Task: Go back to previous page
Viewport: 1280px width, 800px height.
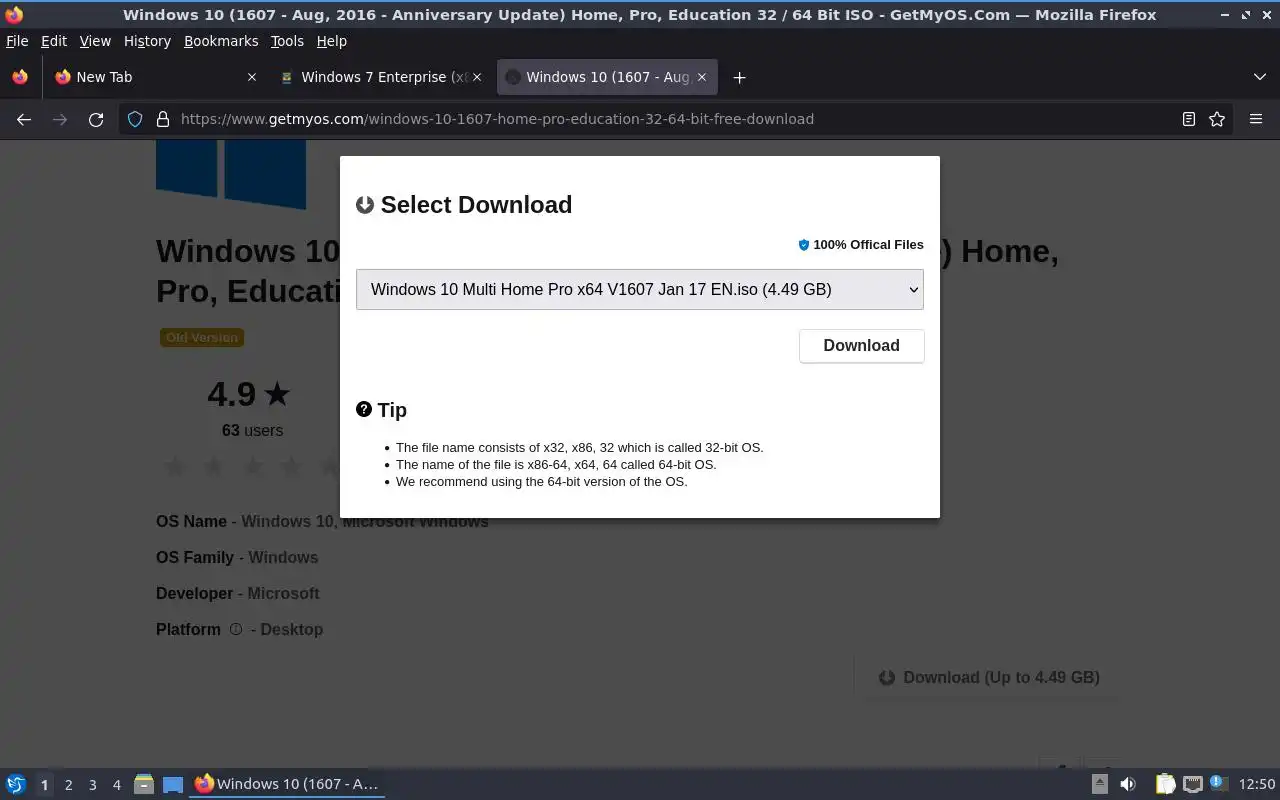Action: [x=24, y=119]
